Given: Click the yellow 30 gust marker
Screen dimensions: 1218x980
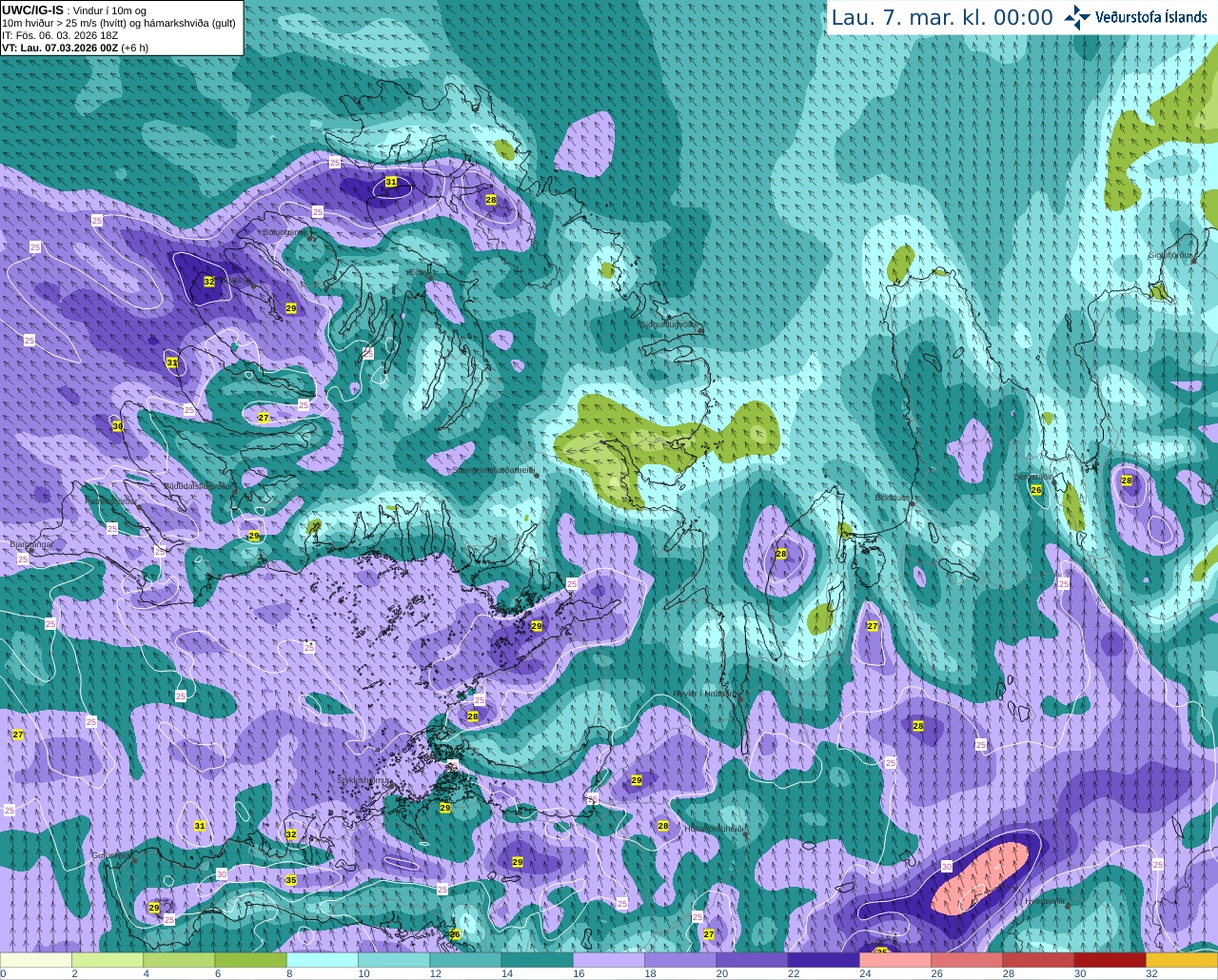Looking at the screenshot, I should pyautogui.click(x=117, y=426).
